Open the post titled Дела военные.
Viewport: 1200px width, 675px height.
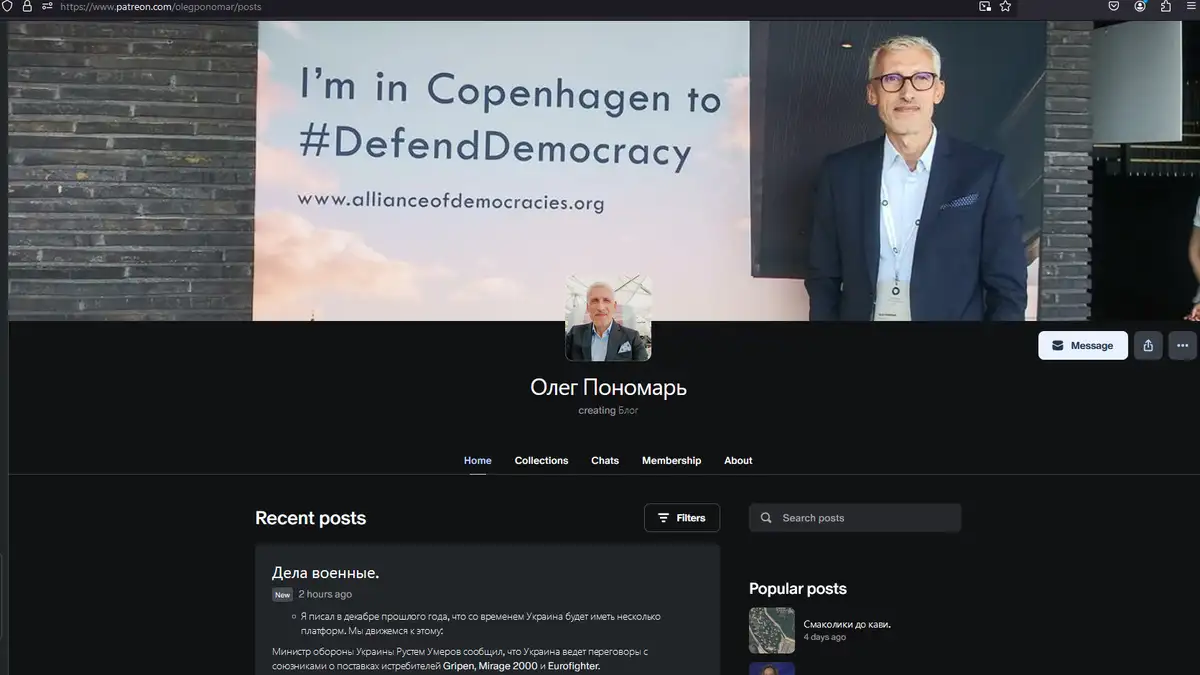[325, 573]
